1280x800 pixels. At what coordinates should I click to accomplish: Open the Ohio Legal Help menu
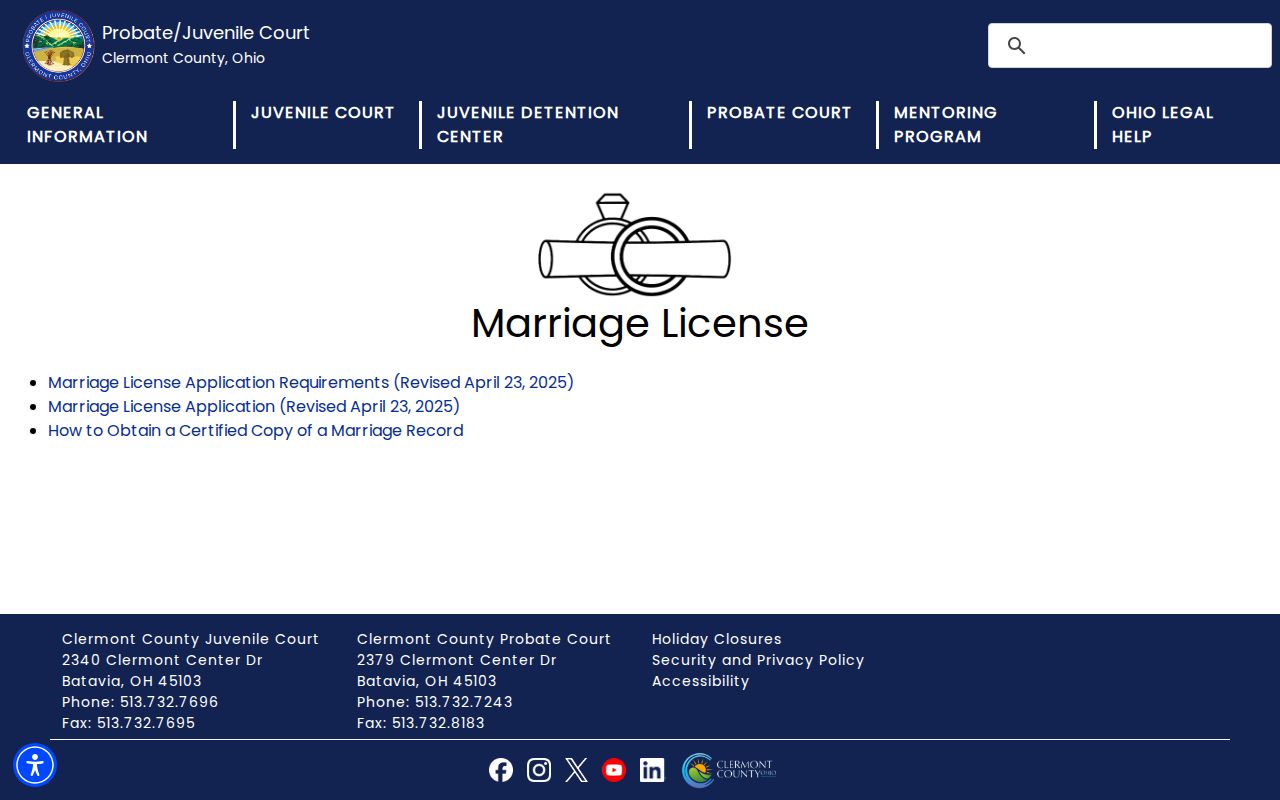click(x=1162, y=125)
